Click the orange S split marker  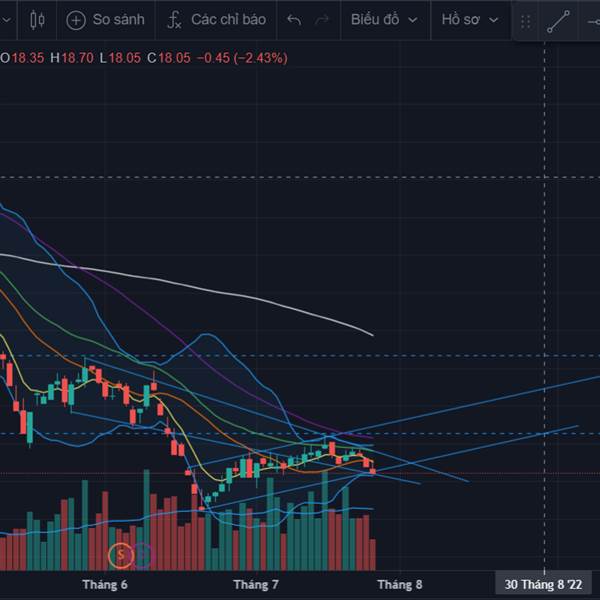click(x=121, y=554)
